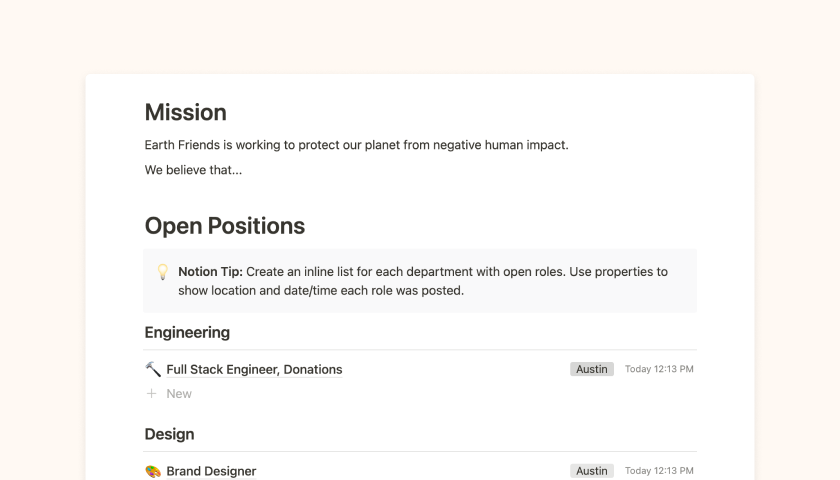The image size is (840, 480).
Task: Click the posted timestamp on the Brand Designer row
Action: pyautogui.click(x=659, y=471)
